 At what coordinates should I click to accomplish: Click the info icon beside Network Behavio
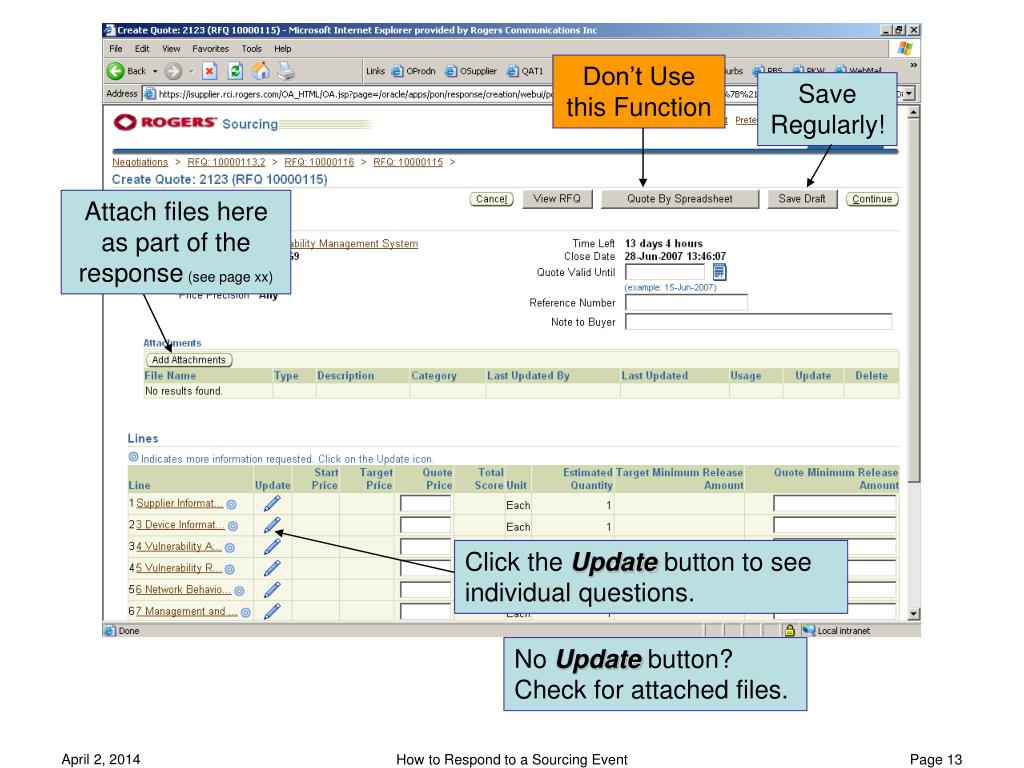click(x=240, y=590)
